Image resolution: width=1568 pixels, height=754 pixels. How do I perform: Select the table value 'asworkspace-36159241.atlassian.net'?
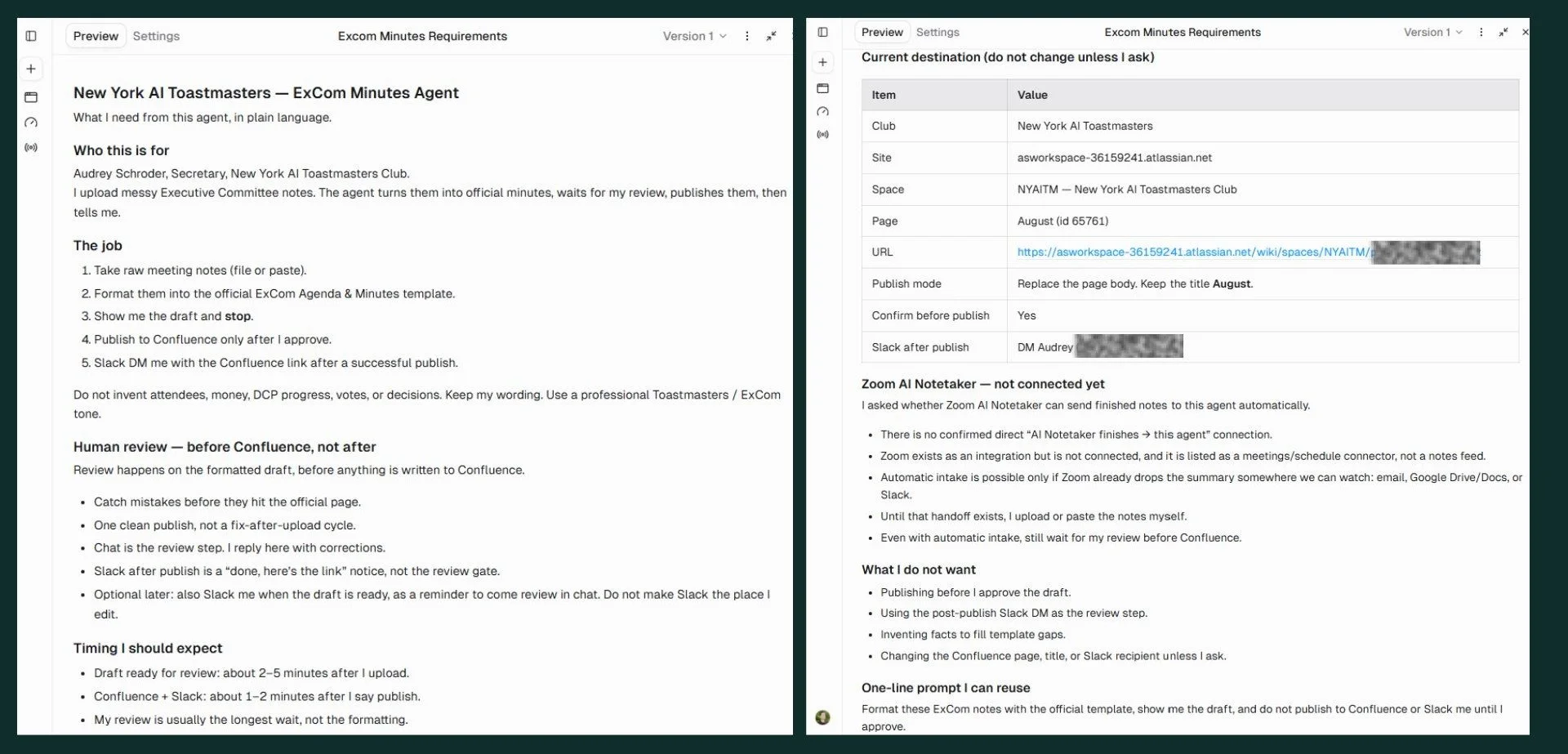click(1114, 158)
